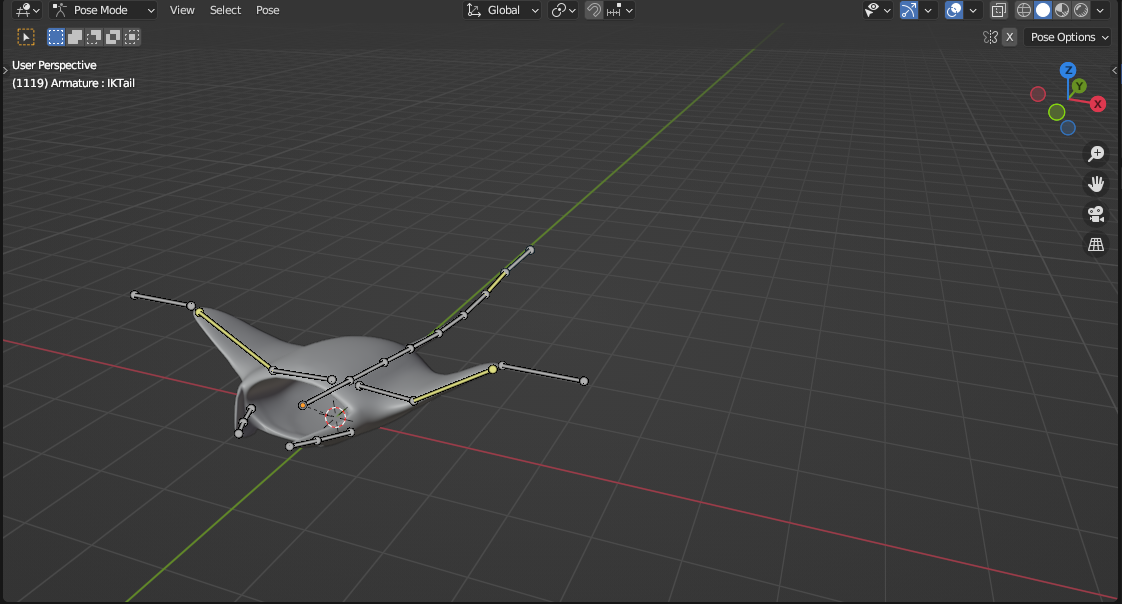The height and width of the screenshot is (604, 1122).
Task: Switch to Material Preview shading
Action: point(1062,10)
